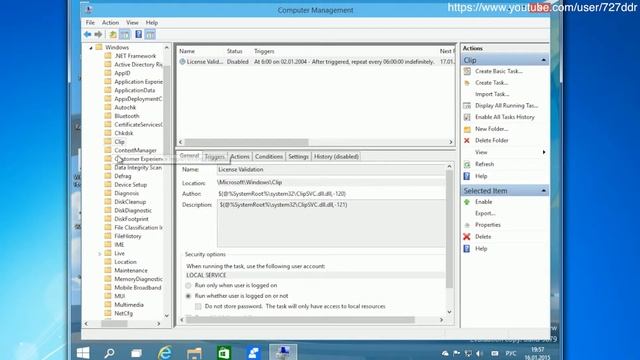Click Delete Folder action link

click(491, 140)
